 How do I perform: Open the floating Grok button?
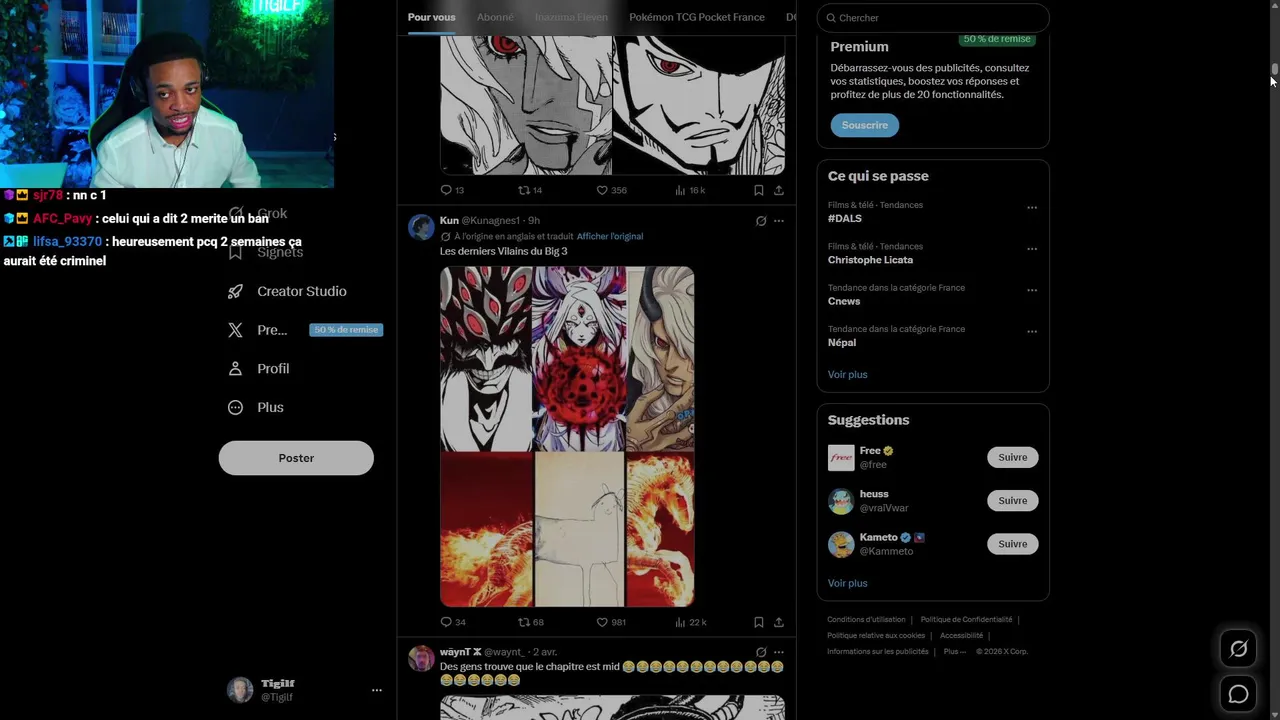[x=1238, y=649]
